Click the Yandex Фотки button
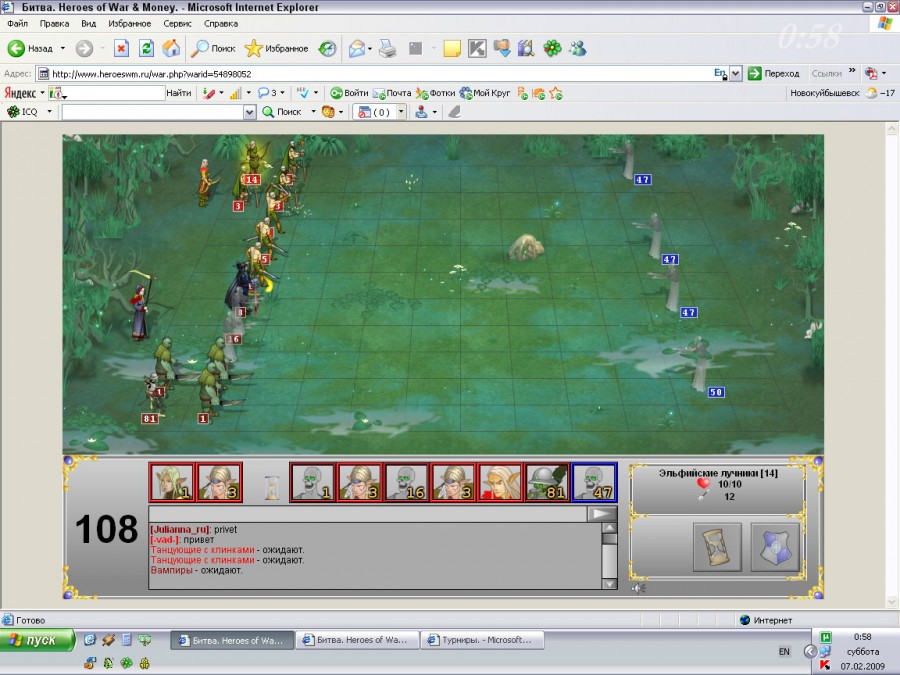Image resolution: width=900 pixels, height=675 pixels. pyautogui.click(x=436, y=93)
